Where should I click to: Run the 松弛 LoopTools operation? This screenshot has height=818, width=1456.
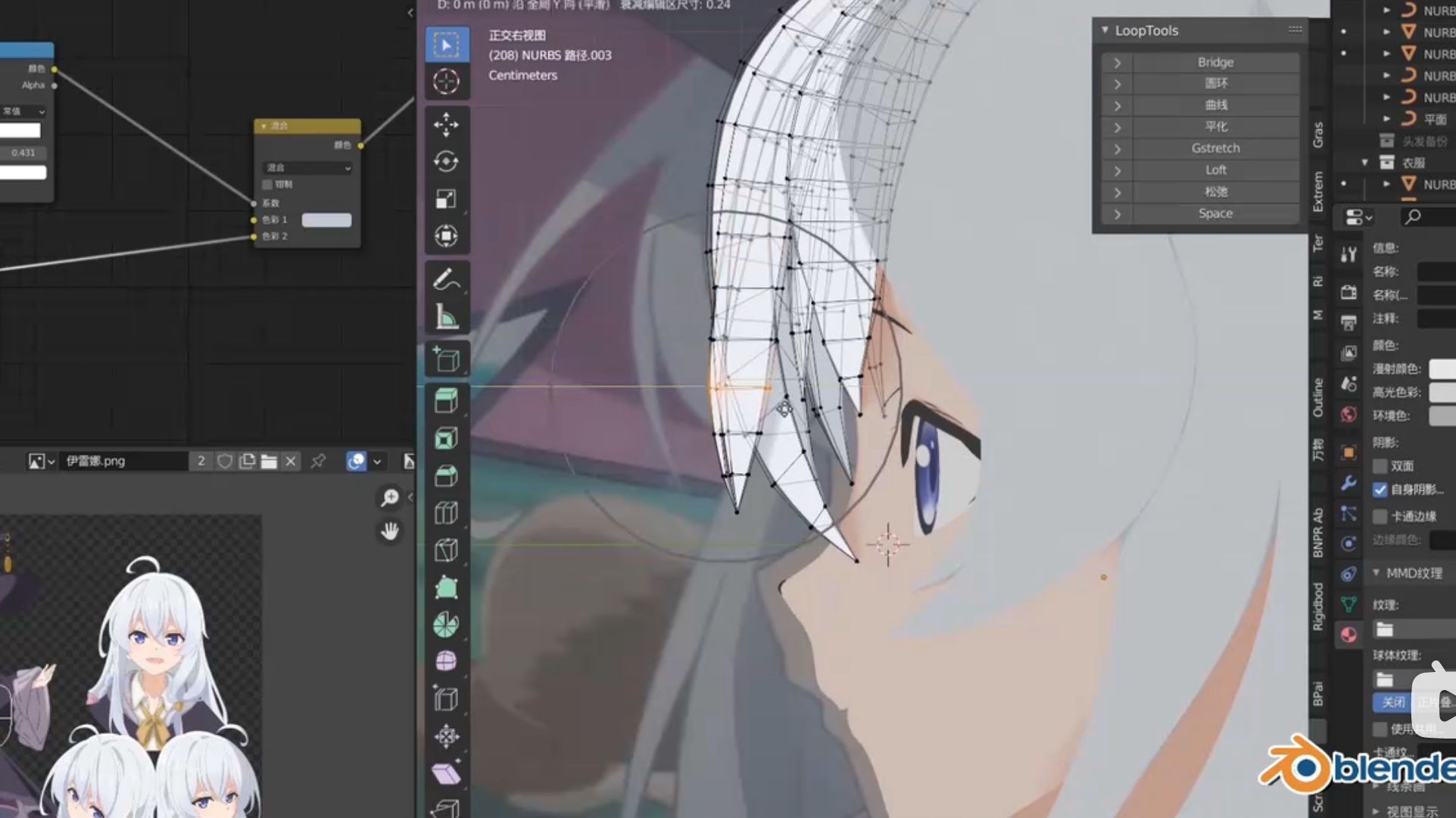click(x=1215, y=192)
